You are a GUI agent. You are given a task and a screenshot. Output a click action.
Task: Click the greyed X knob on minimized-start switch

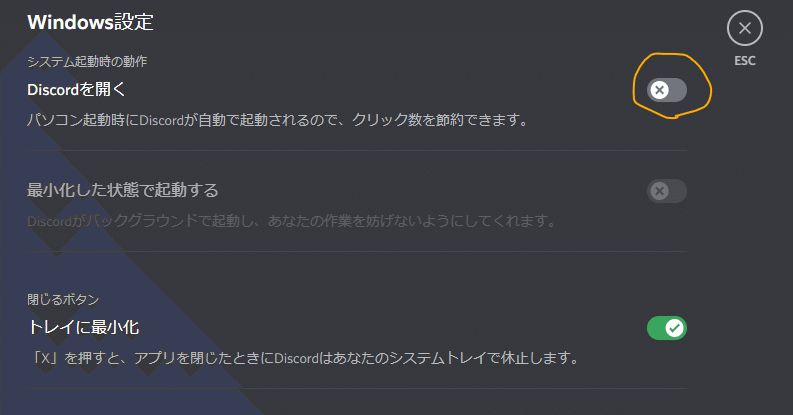coord(659,191)
